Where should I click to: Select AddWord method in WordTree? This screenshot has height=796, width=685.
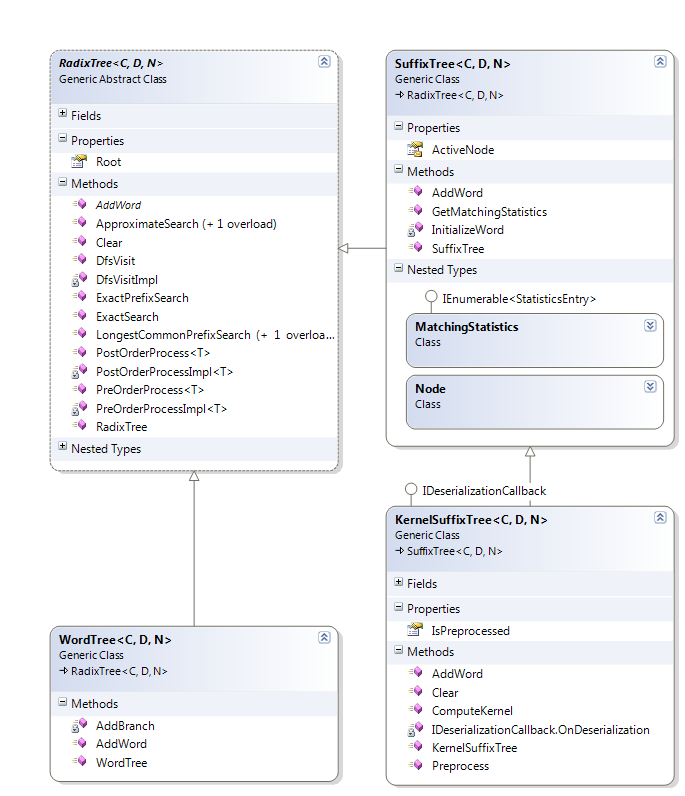[x=121, y=744]
